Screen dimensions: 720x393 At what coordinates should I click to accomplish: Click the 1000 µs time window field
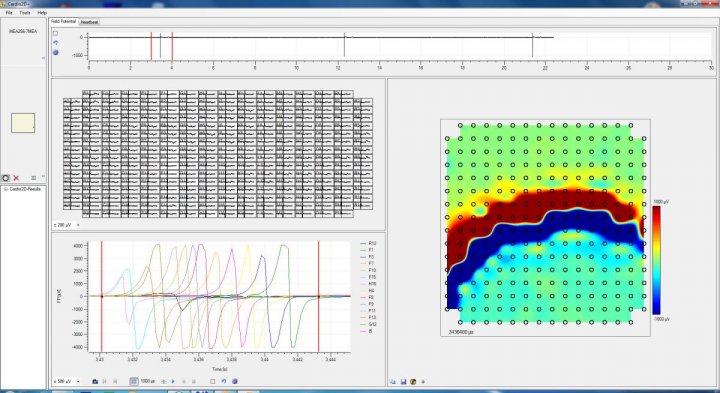pos(147,381)
